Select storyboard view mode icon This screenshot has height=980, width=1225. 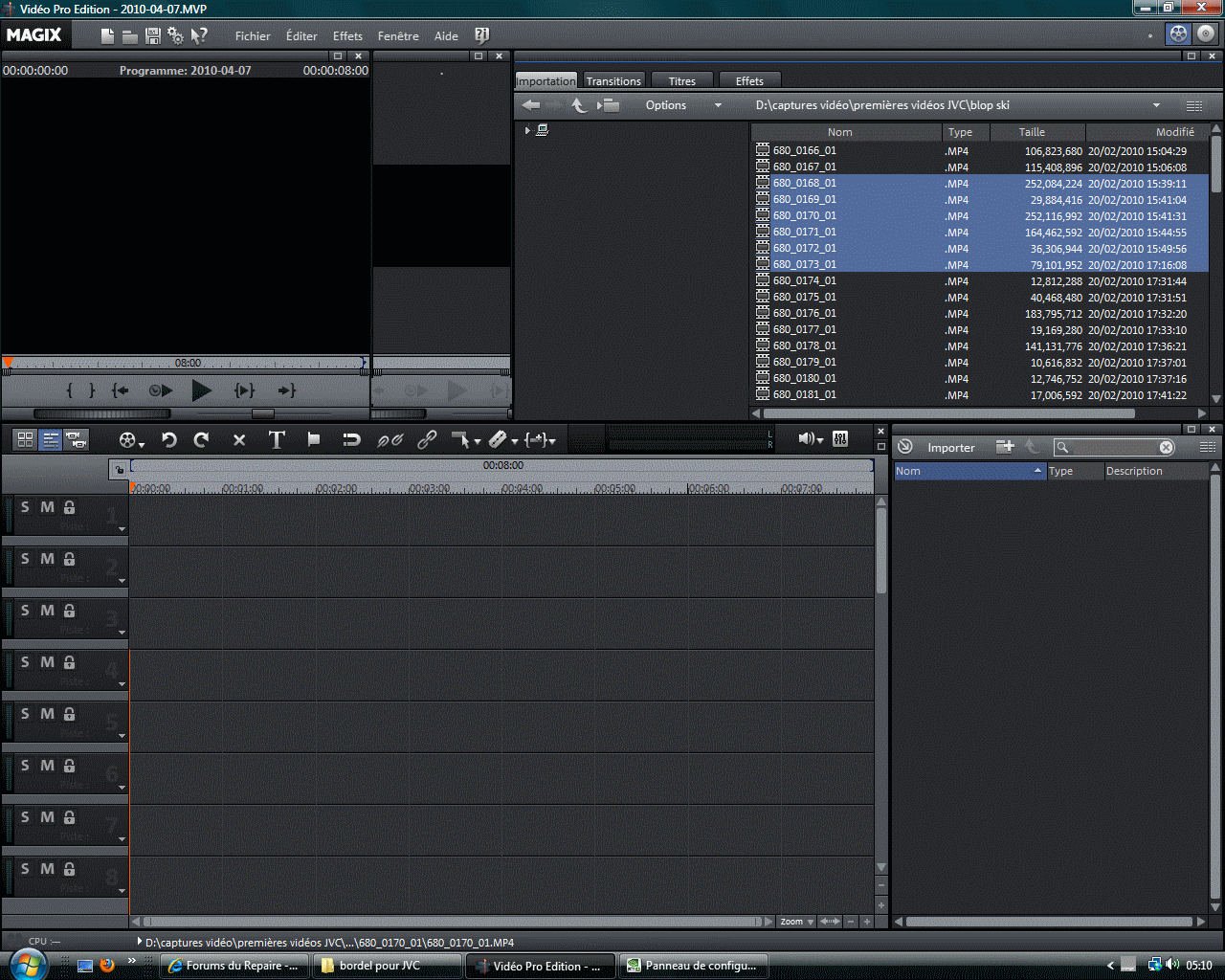pos(26,439)
